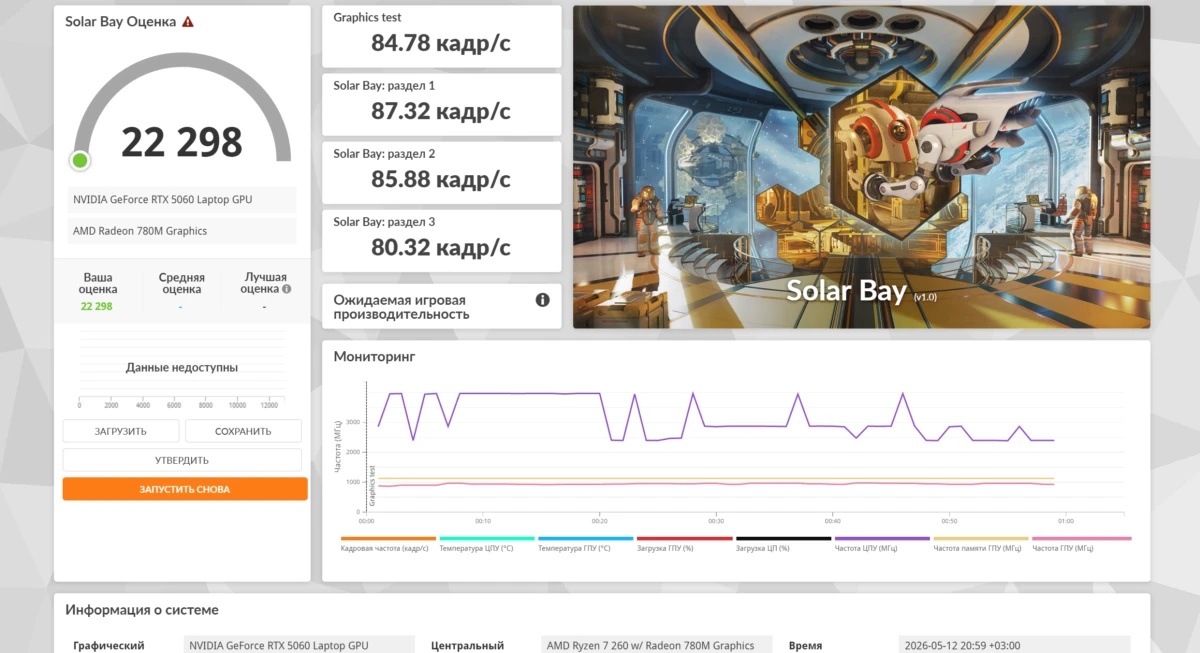Click the Мониторинг section heading

click(374, 356)
